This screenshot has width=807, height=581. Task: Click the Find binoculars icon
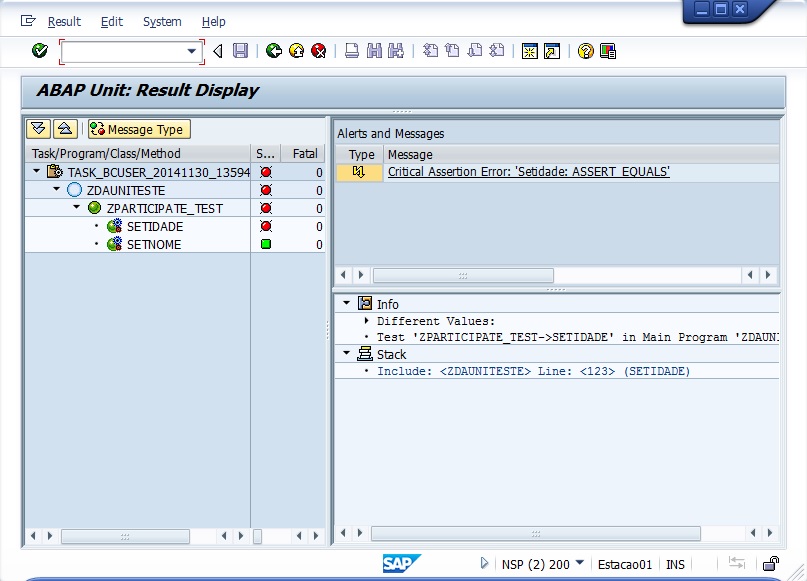(374, 51)
